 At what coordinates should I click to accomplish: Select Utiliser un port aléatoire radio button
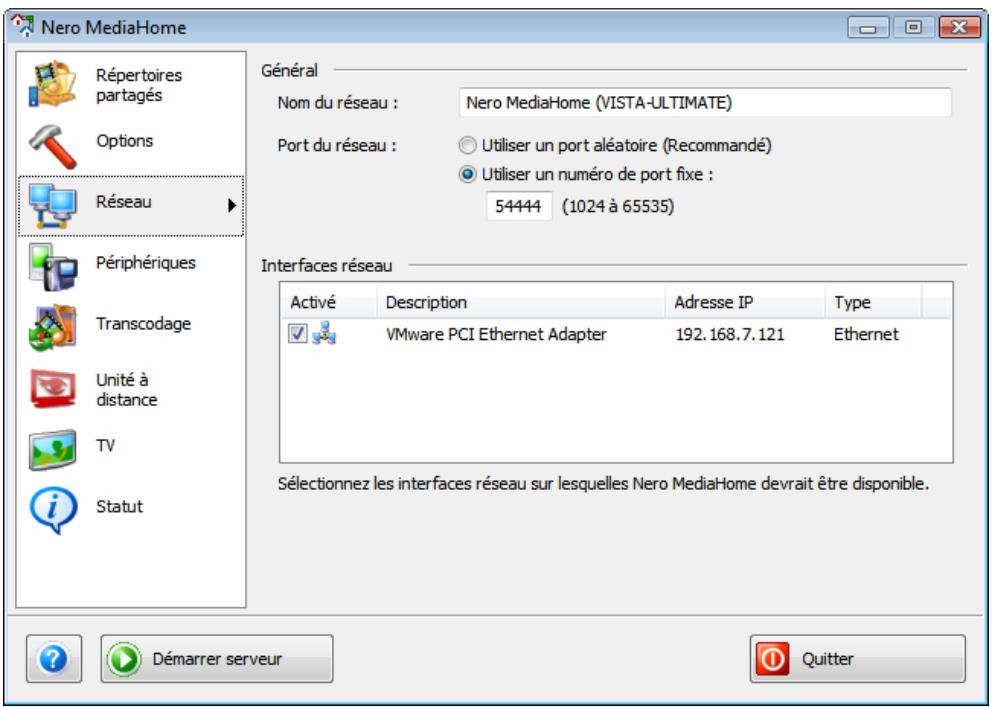[x=467, y=146]
